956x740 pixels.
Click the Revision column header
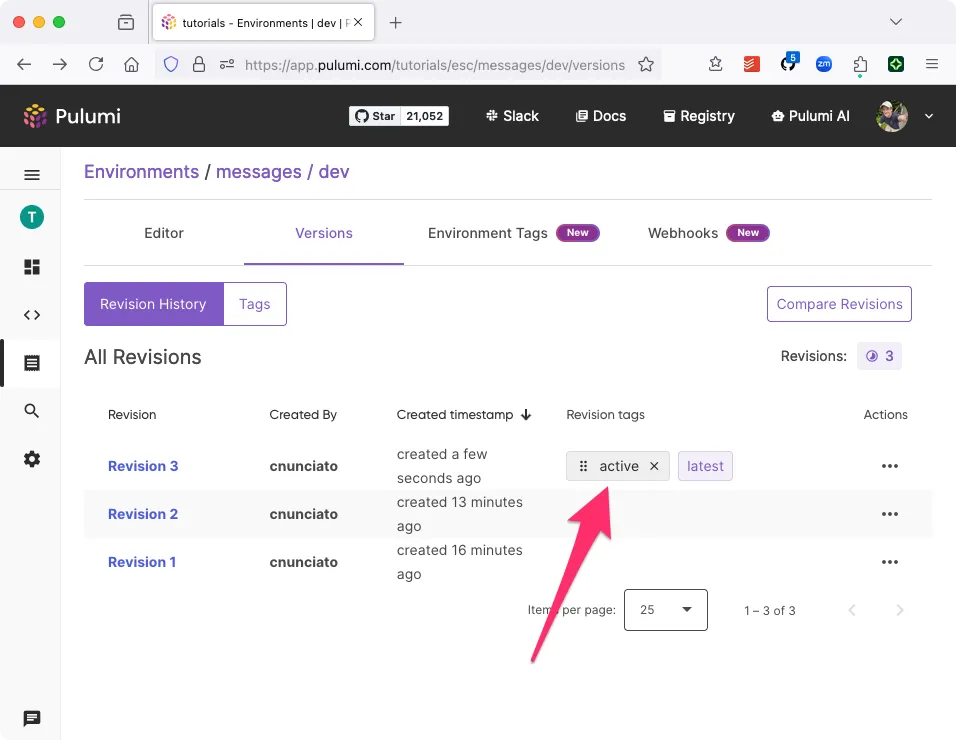[x=132, y=414]
